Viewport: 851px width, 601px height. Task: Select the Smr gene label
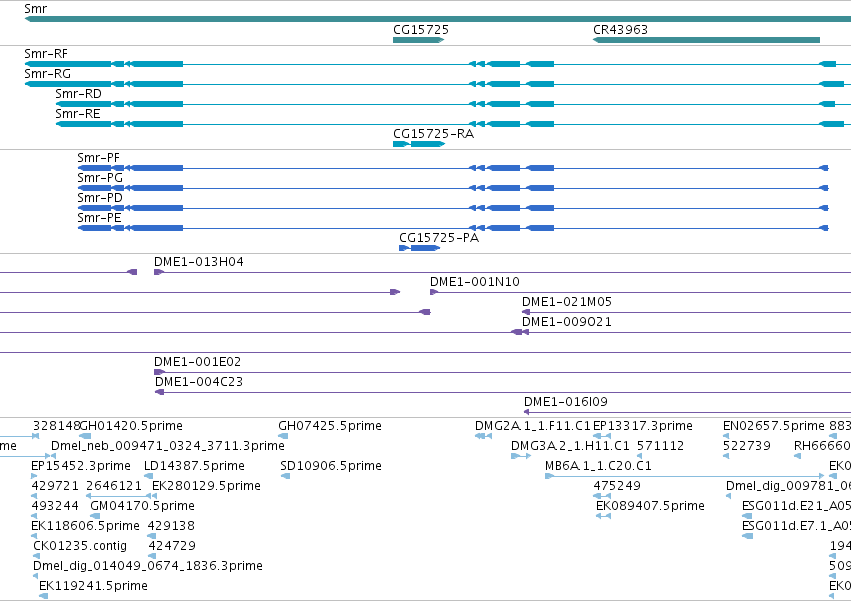point(36,9)
